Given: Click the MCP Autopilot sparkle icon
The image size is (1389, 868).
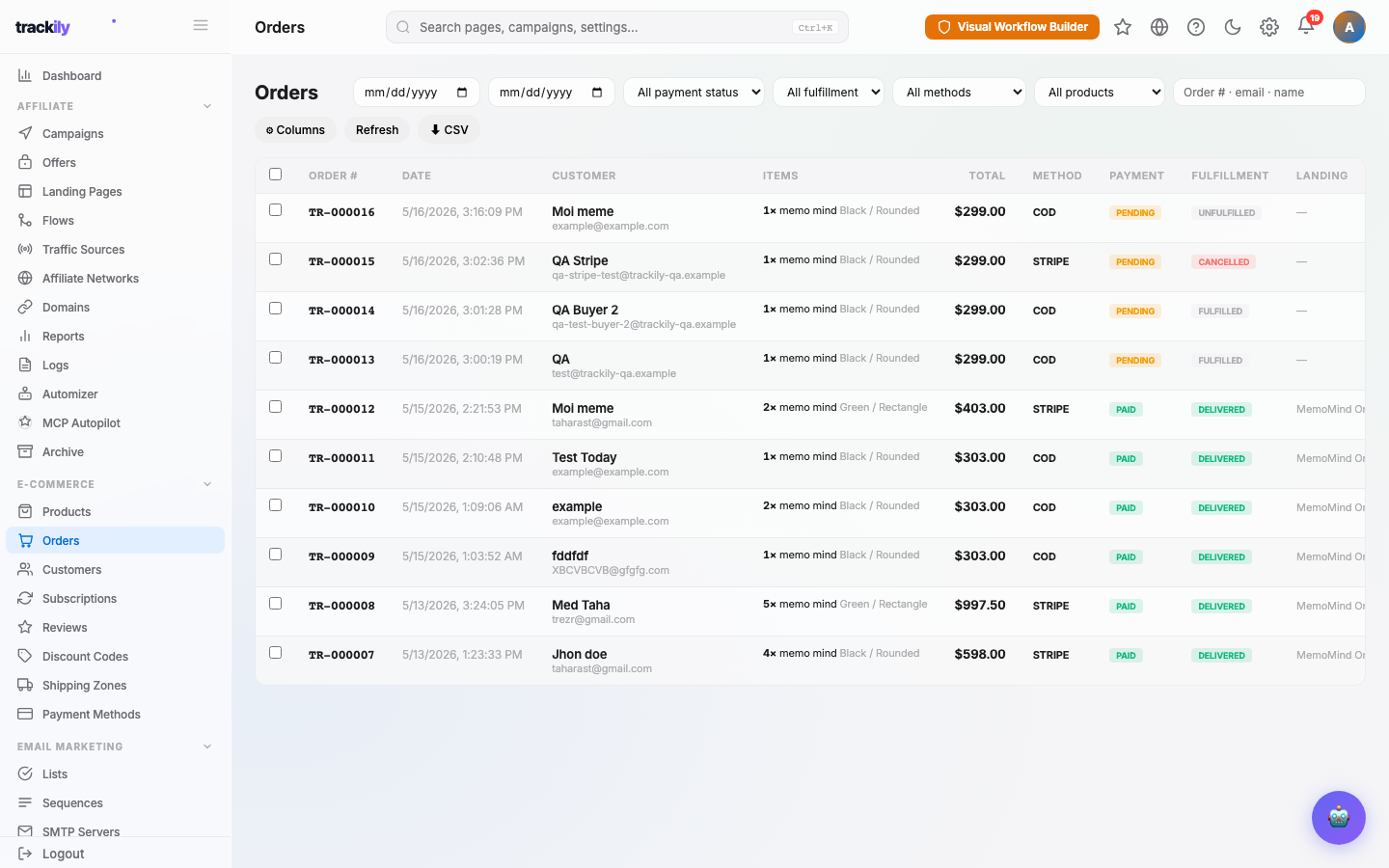Looking at the screenshot, I should (25, 422).
